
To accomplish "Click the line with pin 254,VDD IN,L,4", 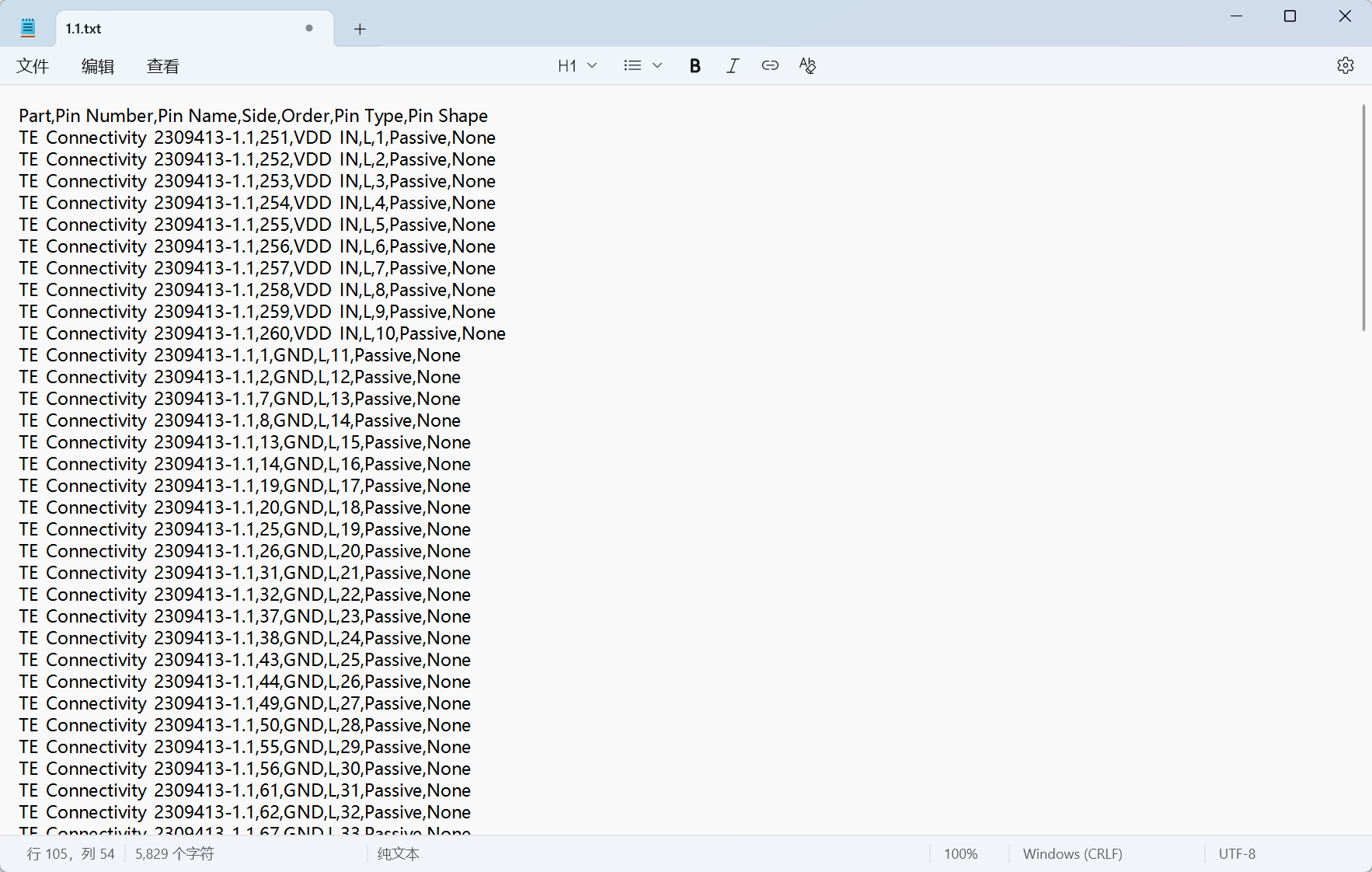I will [x=257, y=203].
